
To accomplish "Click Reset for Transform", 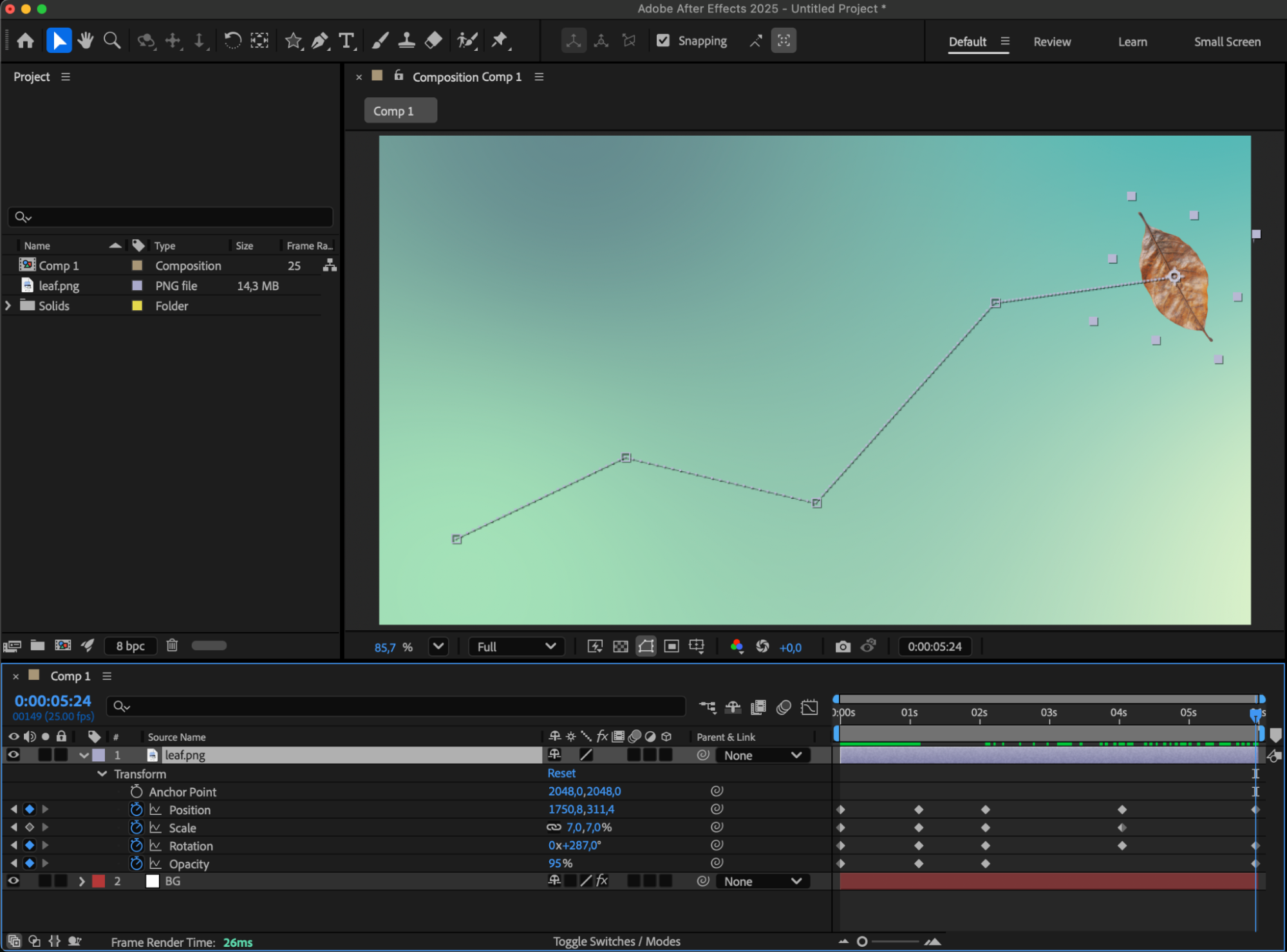I will coord(561,773).
